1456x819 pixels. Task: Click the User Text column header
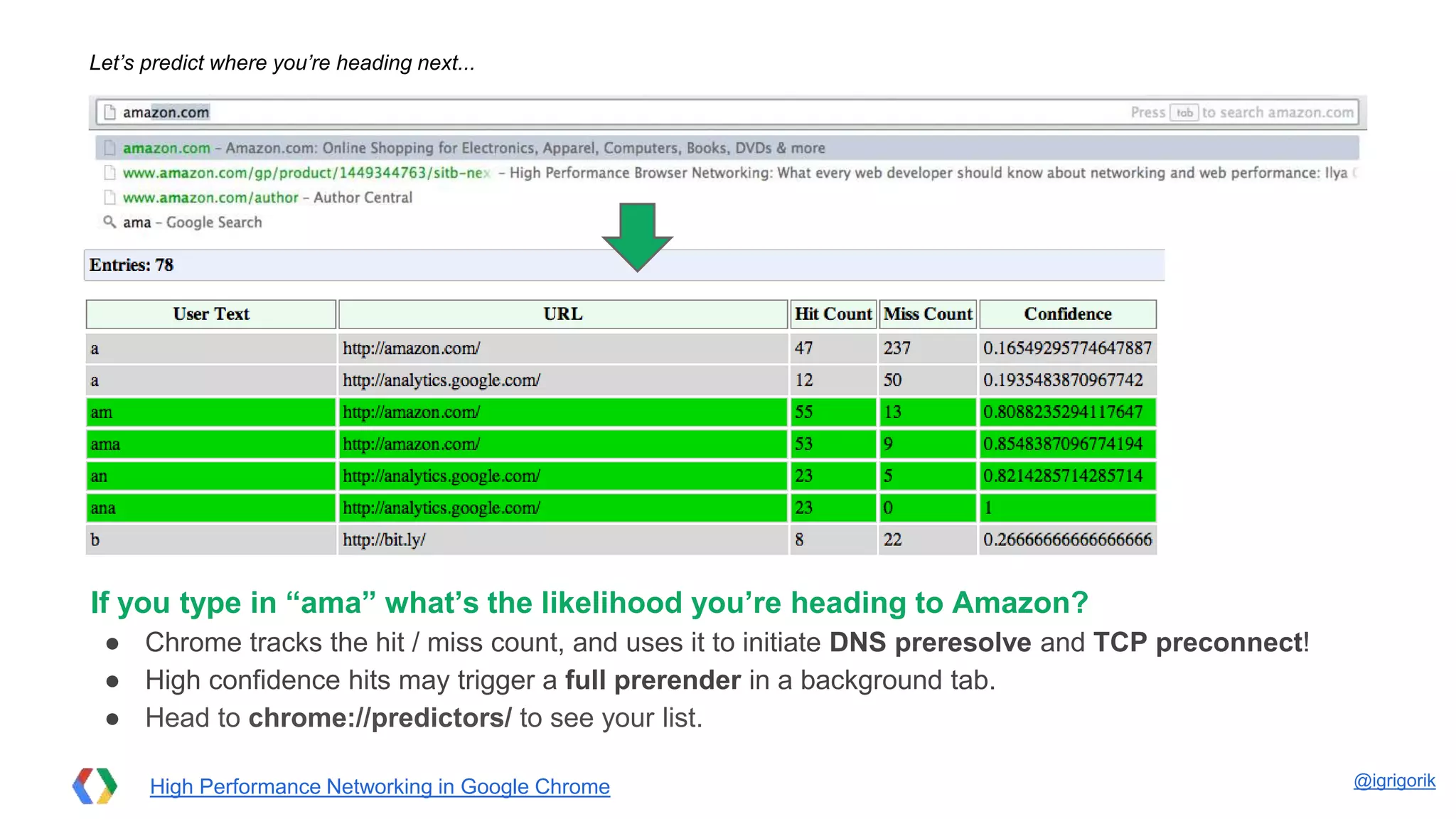point(211,314)
